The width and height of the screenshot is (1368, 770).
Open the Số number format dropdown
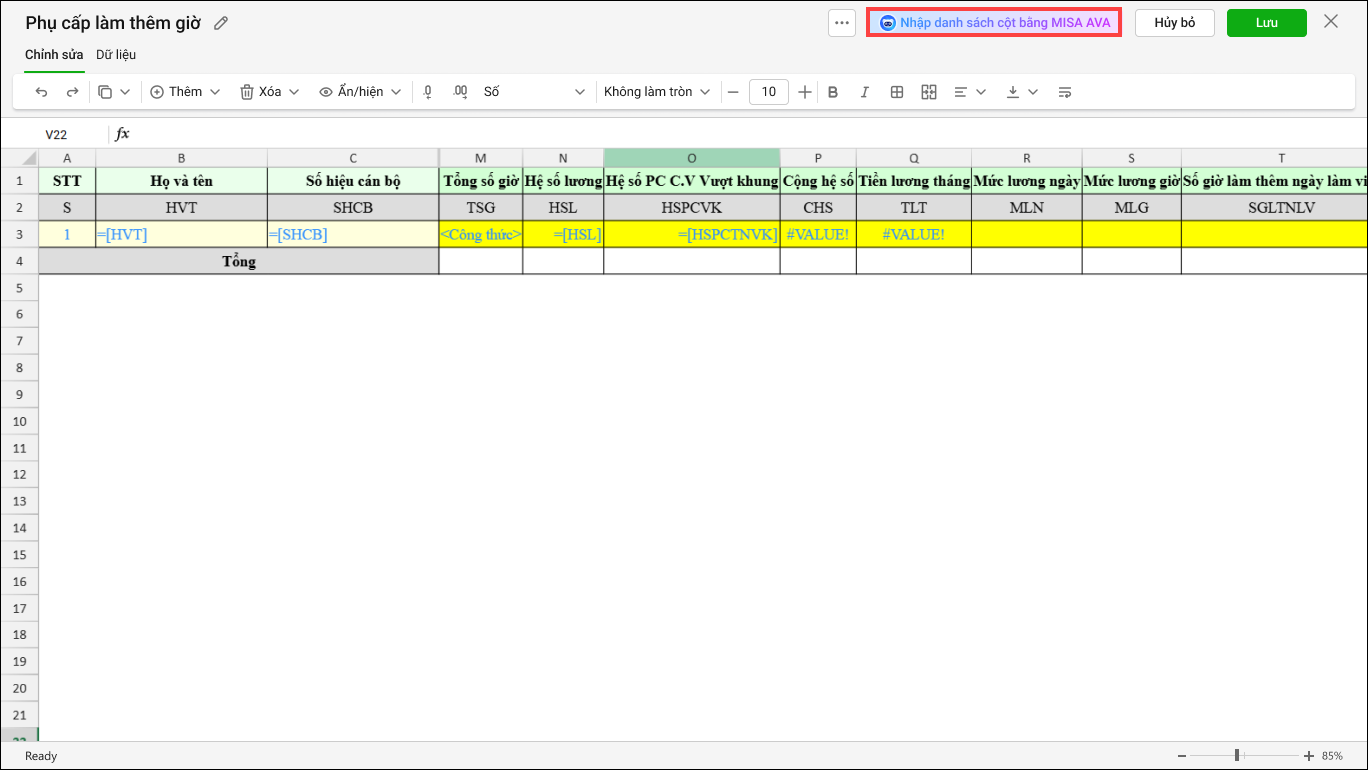coord(534,92)
